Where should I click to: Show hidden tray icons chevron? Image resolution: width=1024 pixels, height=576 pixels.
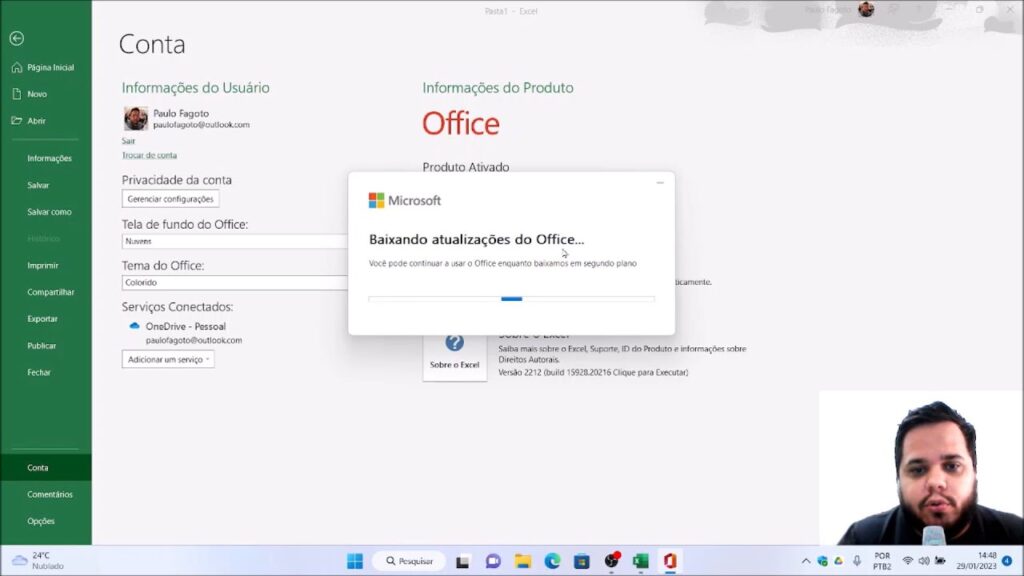[806, 561]
